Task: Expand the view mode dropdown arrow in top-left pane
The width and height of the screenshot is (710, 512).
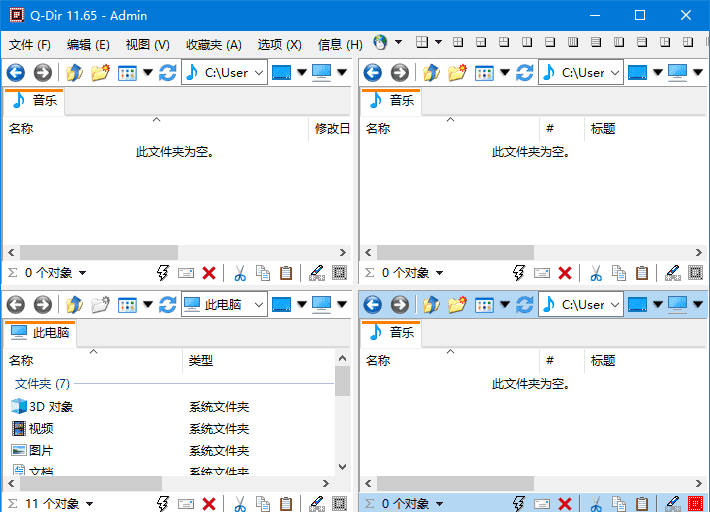Action: pyautogui.click(x=148, y=72)
